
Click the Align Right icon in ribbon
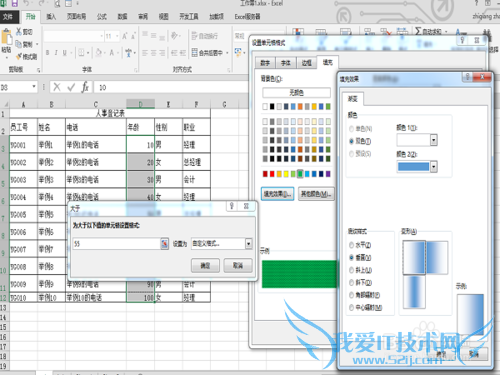162,53
